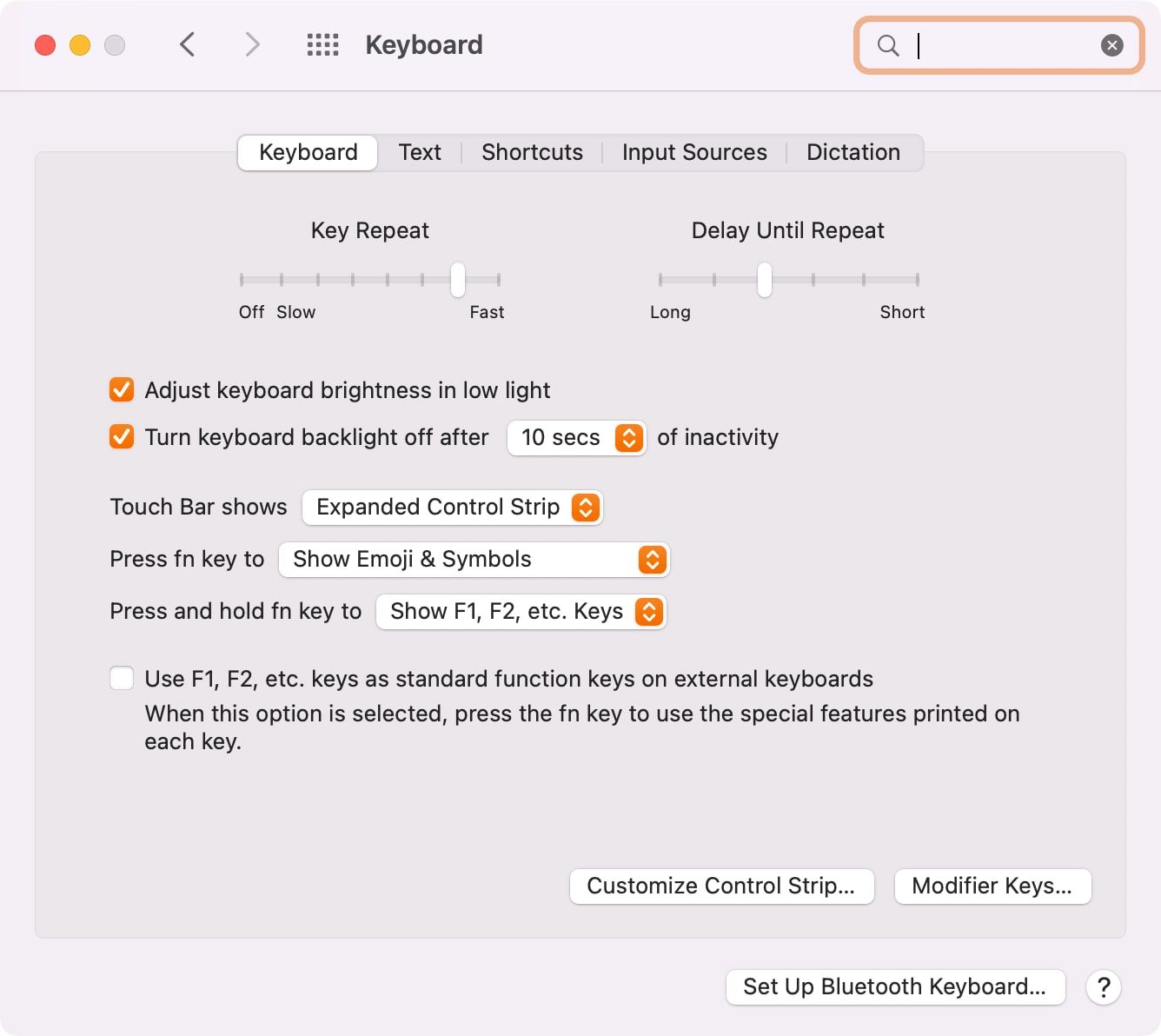Uncheck Turn keyboard backlight off after
This screenshot has height=1036, width=1161.
[122, 436]
